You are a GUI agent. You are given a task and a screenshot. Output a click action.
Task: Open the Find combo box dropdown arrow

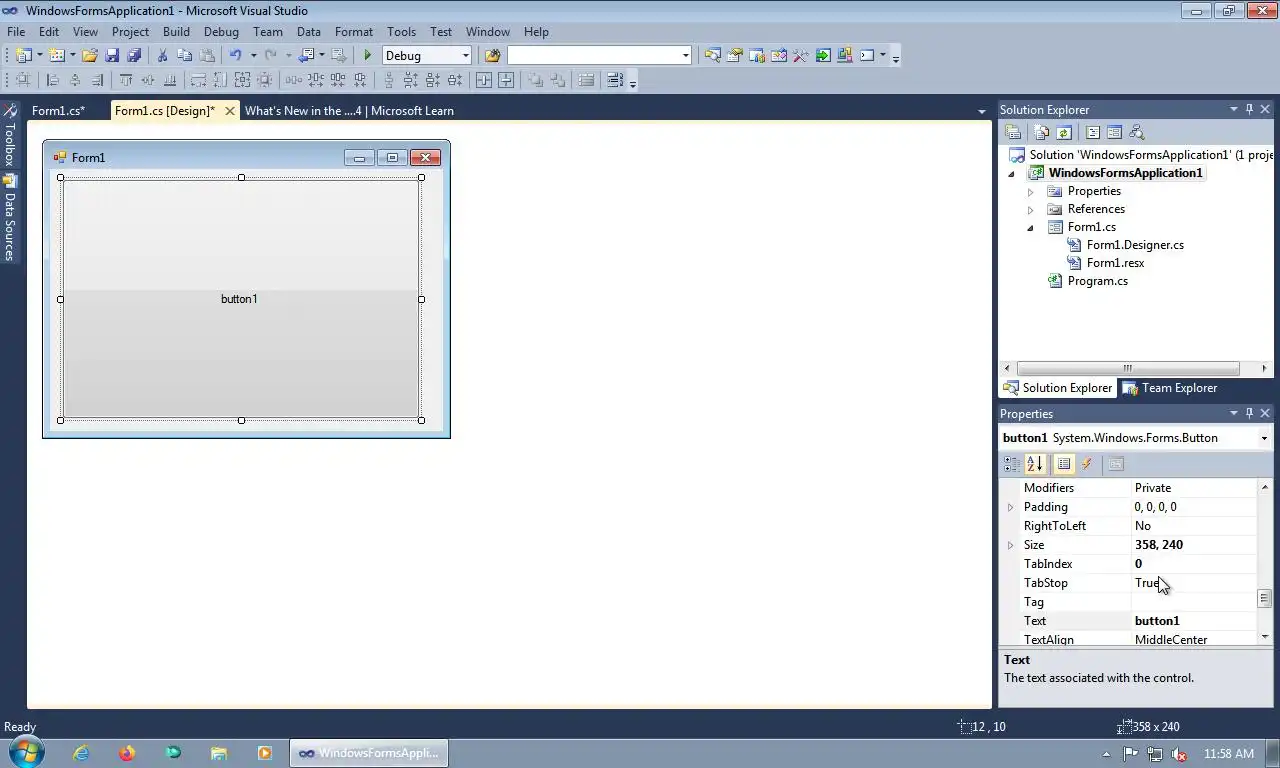(685, 56)
